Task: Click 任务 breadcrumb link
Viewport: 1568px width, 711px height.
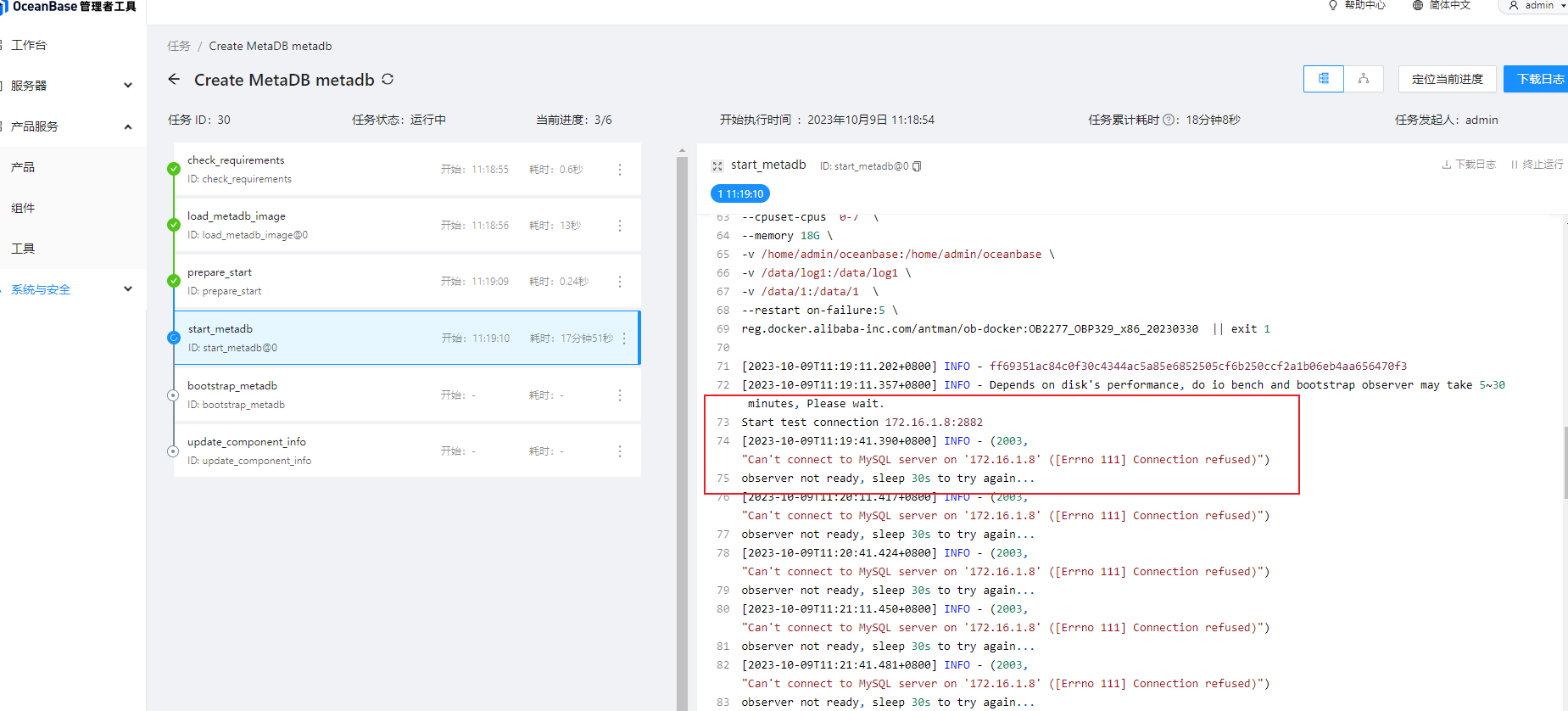Action: tap(179, 46)
